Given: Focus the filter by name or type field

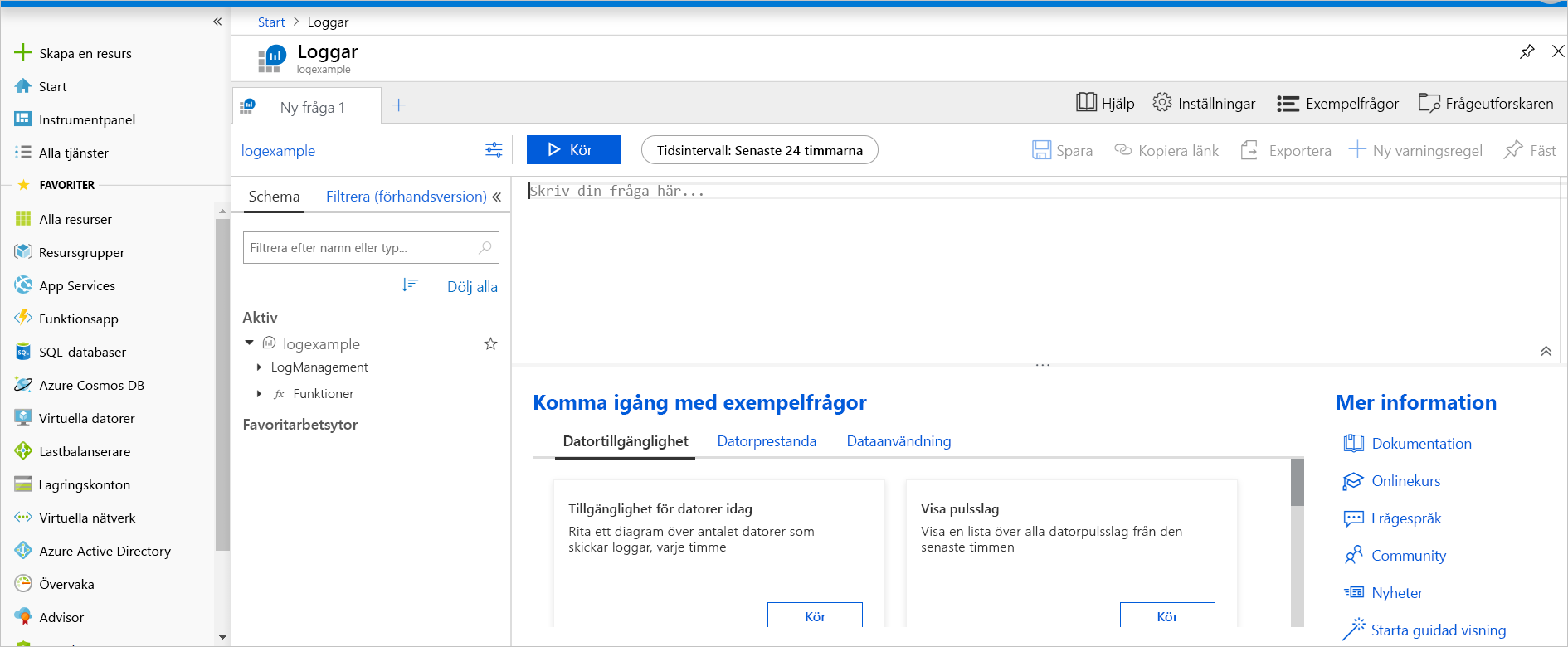Looking at the screenshot, I should click(x=371, y=247).
